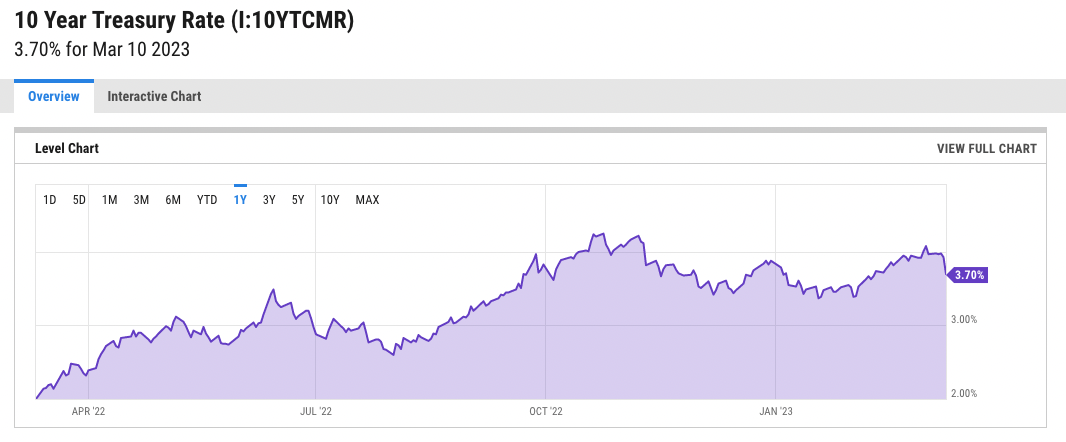Open the View Full Chart link
1066x442 pixels.
click(x=986, y=149)
